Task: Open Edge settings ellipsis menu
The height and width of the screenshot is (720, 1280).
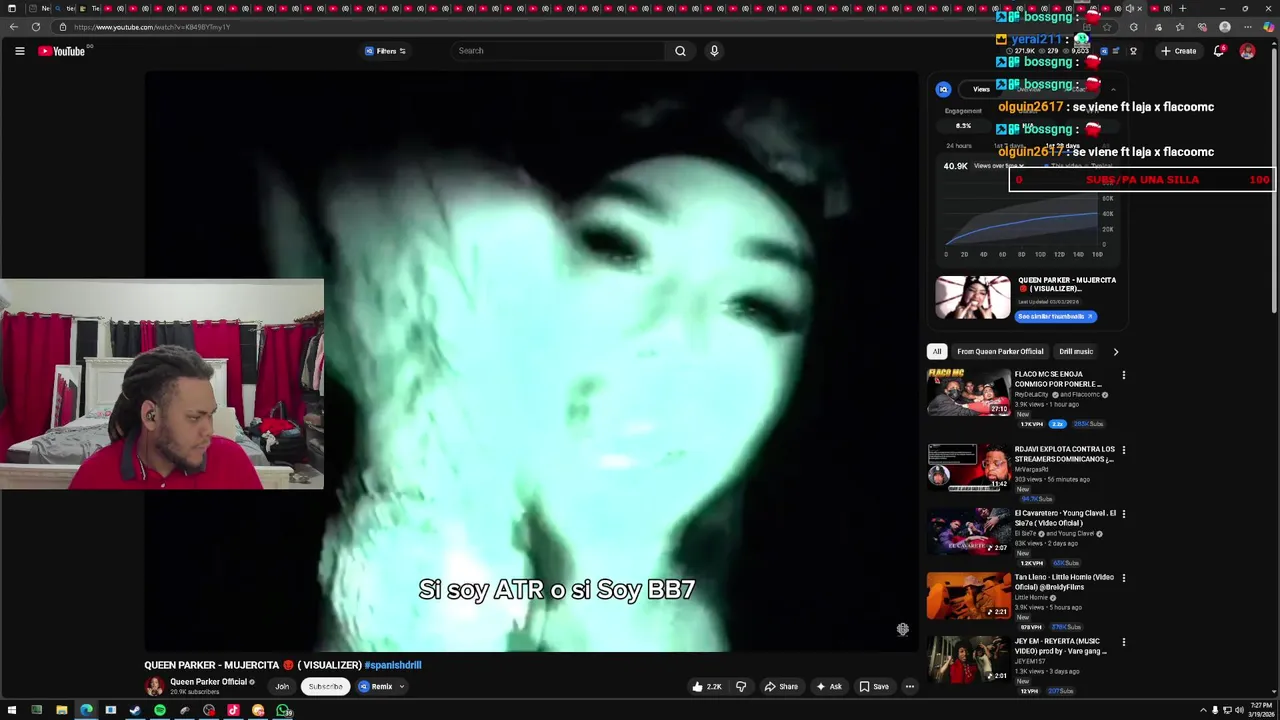Action: [x=1247, y=27]
